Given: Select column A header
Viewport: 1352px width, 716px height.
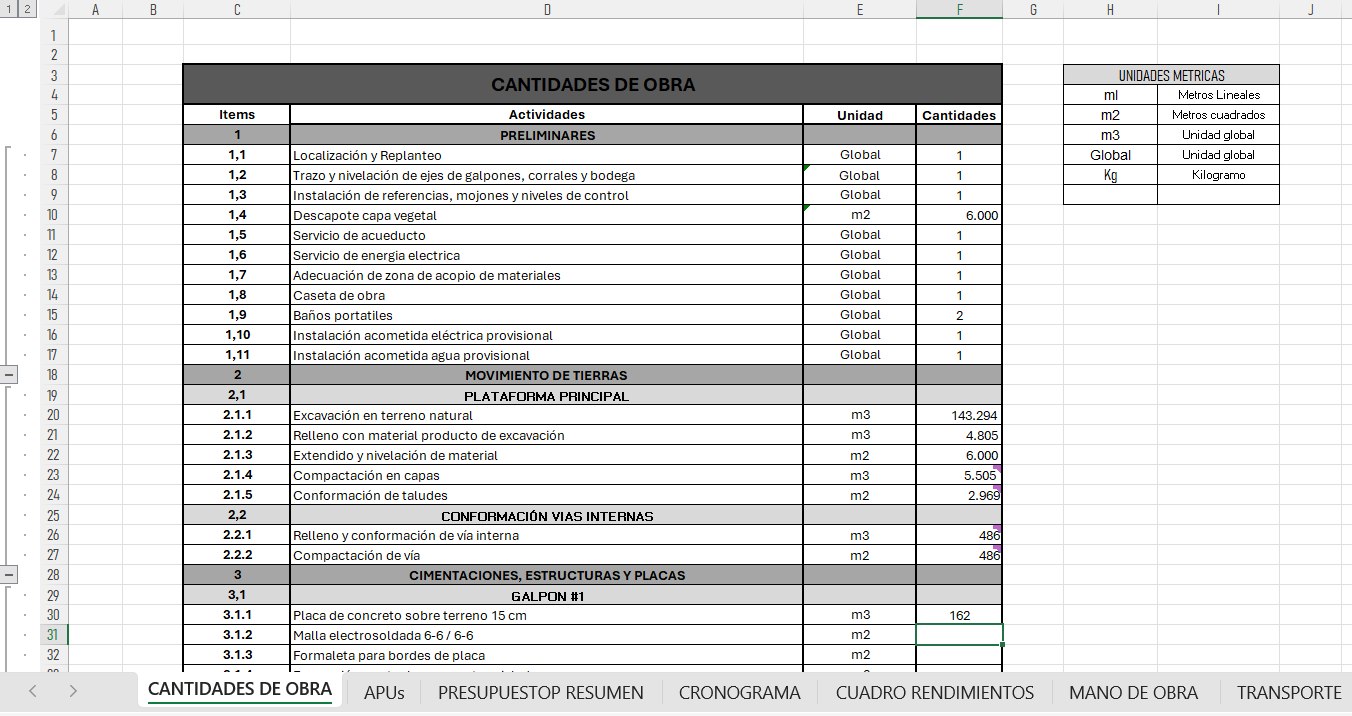Looking at the screenshot, I should [95, 9].
